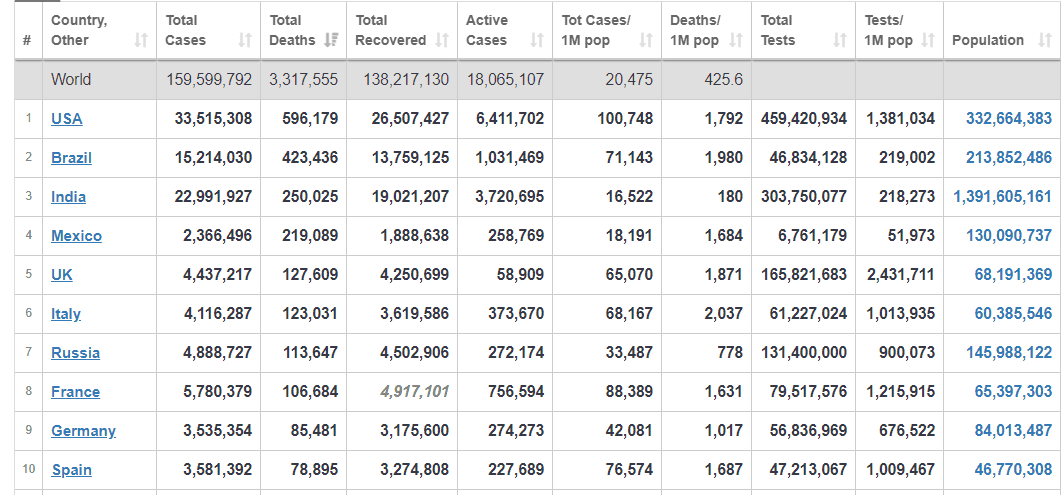
Task: Click the # rank column header
Action: [28, 41]
